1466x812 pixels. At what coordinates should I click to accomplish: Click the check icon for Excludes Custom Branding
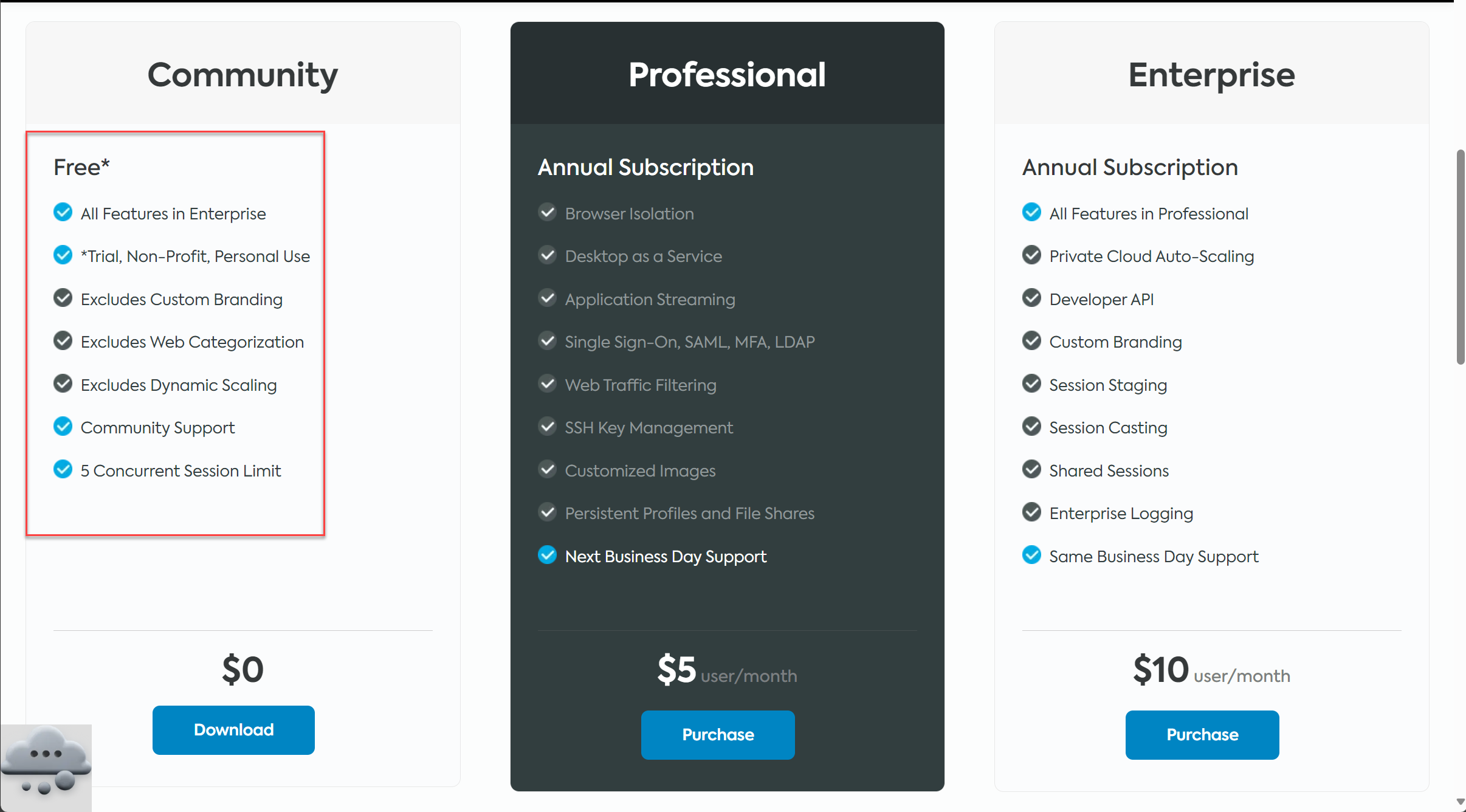click(63, 298)
